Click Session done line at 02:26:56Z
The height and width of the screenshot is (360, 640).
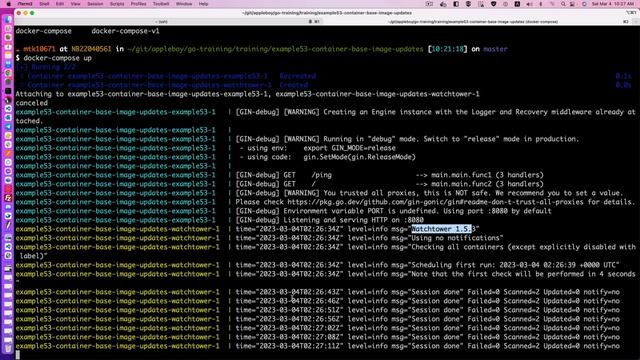318,319
